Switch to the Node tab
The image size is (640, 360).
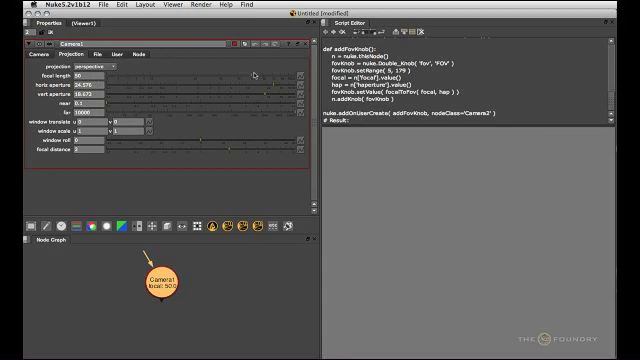click(139, 54)
